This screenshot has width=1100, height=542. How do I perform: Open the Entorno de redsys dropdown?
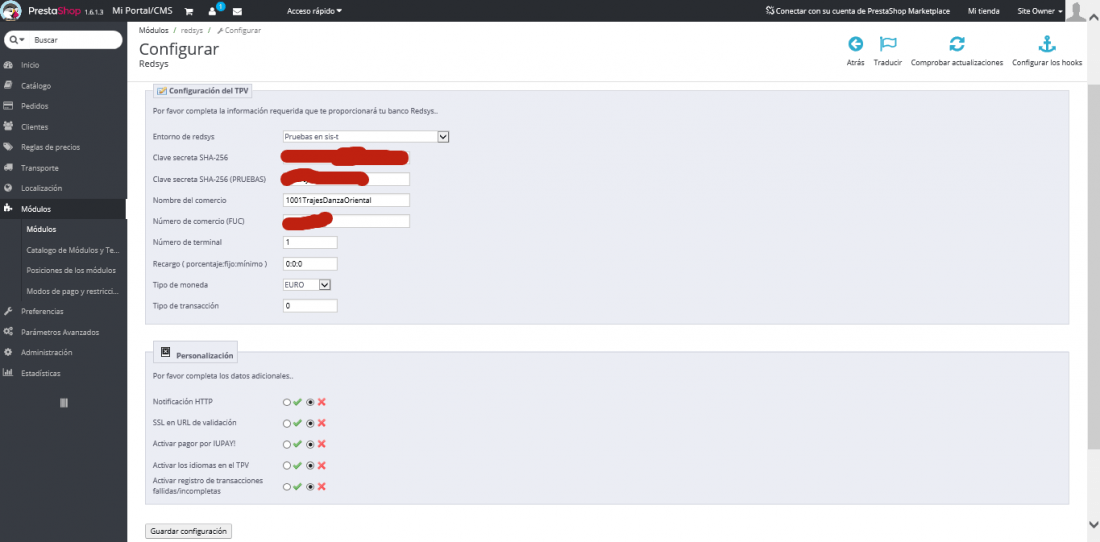[x=365, y=137]
